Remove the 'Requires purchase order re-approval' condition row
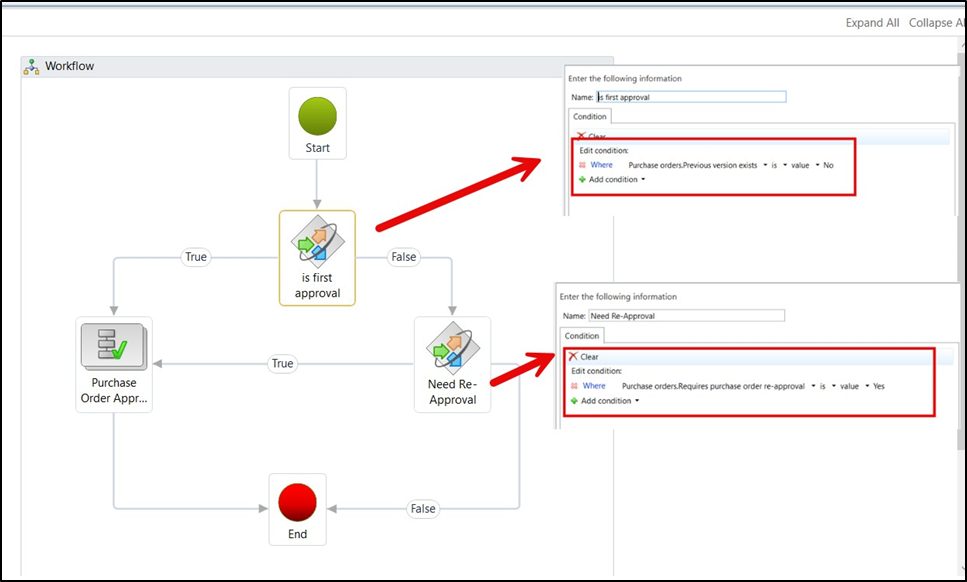Screen dimensions: 967x582 tap(573, 386)
